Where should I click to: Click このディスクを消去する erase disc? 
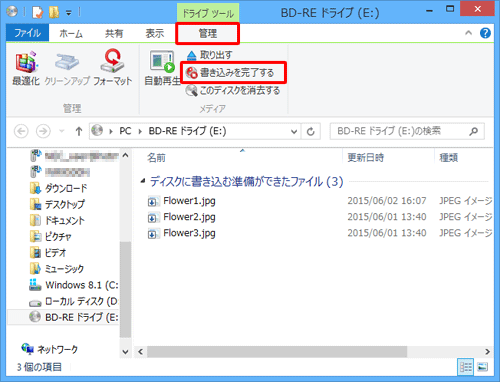(x=233, y=90)
